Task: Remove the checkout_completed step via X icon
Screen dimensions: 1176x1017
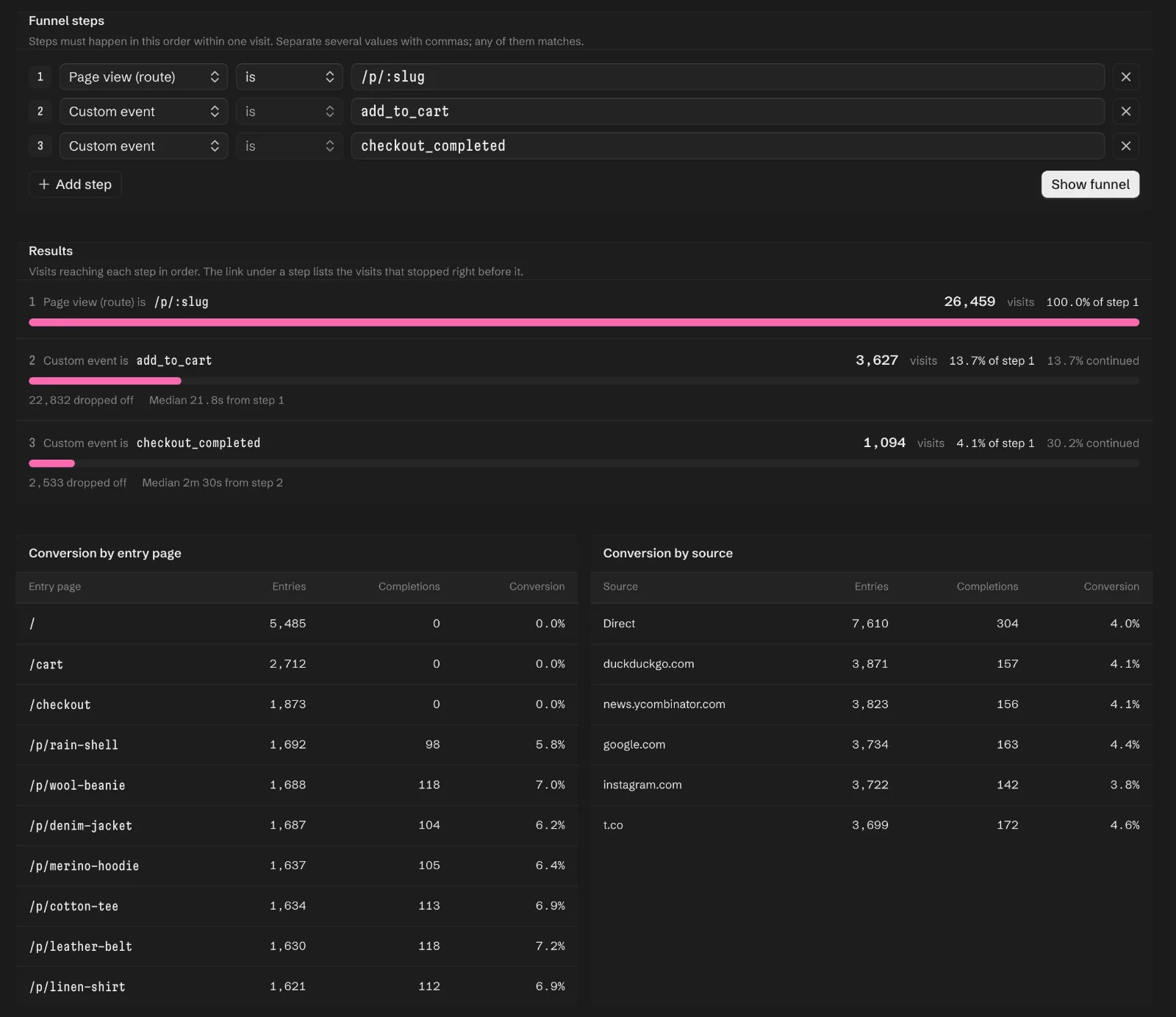Action: click(x=1125, y=146)
